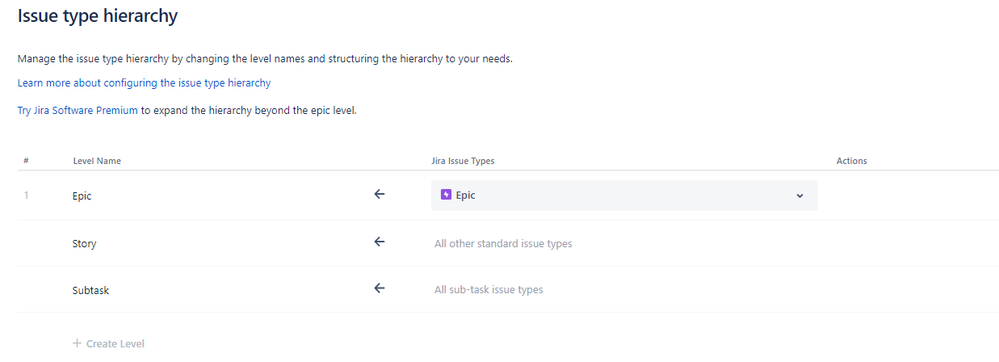
Task: Expand the Epic dropdown chevron
Action: click(x=800, y=196)
